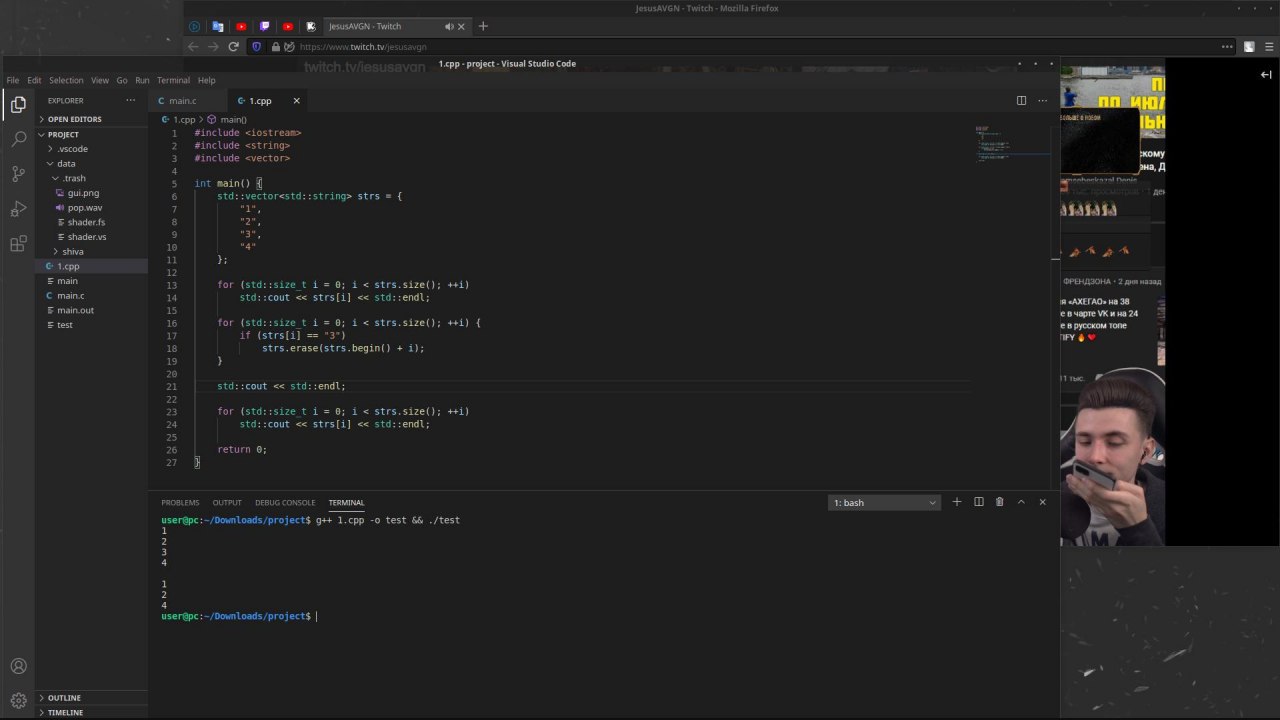Click the Firefox tracking protection shield

tap(257, 46)
